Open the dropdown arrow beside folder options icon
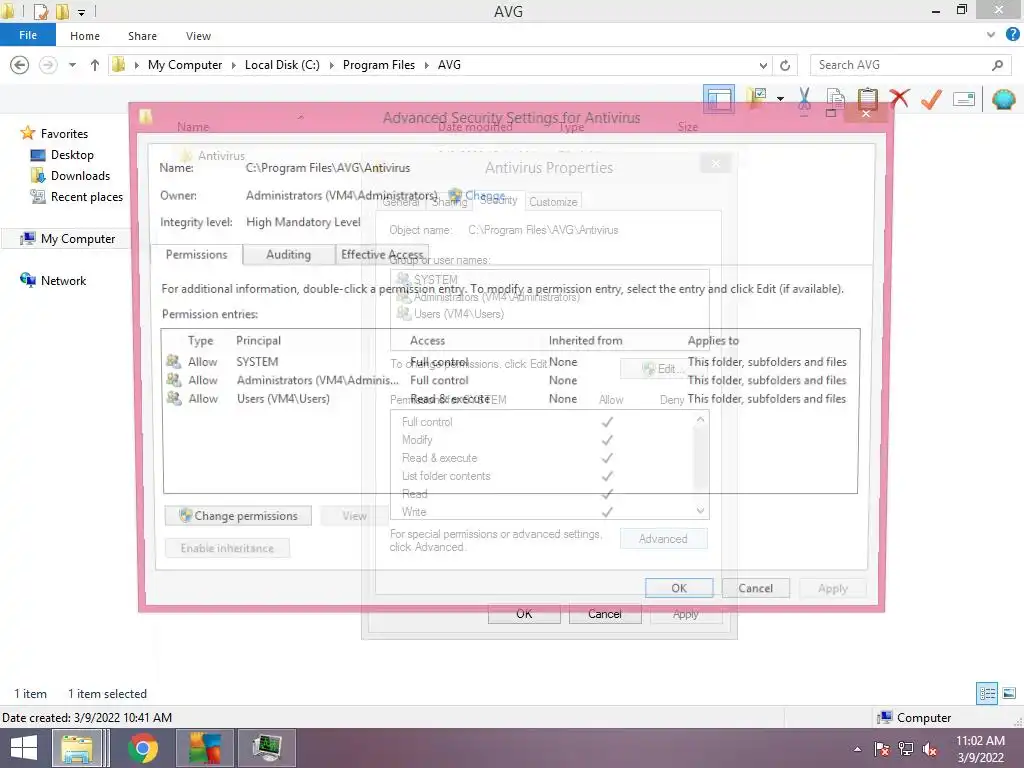 780,99
